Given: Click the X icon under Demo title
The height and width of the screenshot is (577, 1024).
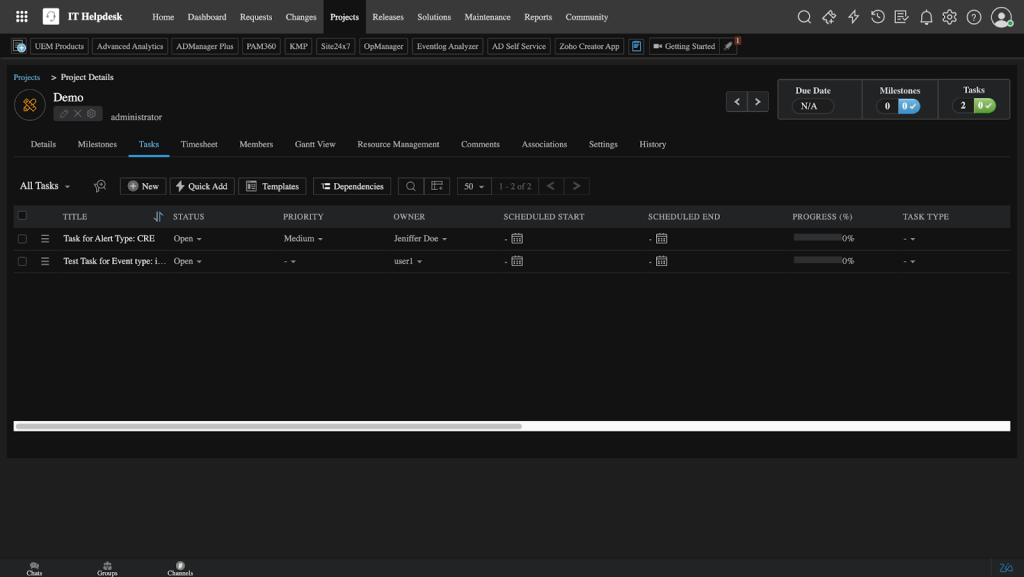Looking at the screenshot, I should click(78, 114).
